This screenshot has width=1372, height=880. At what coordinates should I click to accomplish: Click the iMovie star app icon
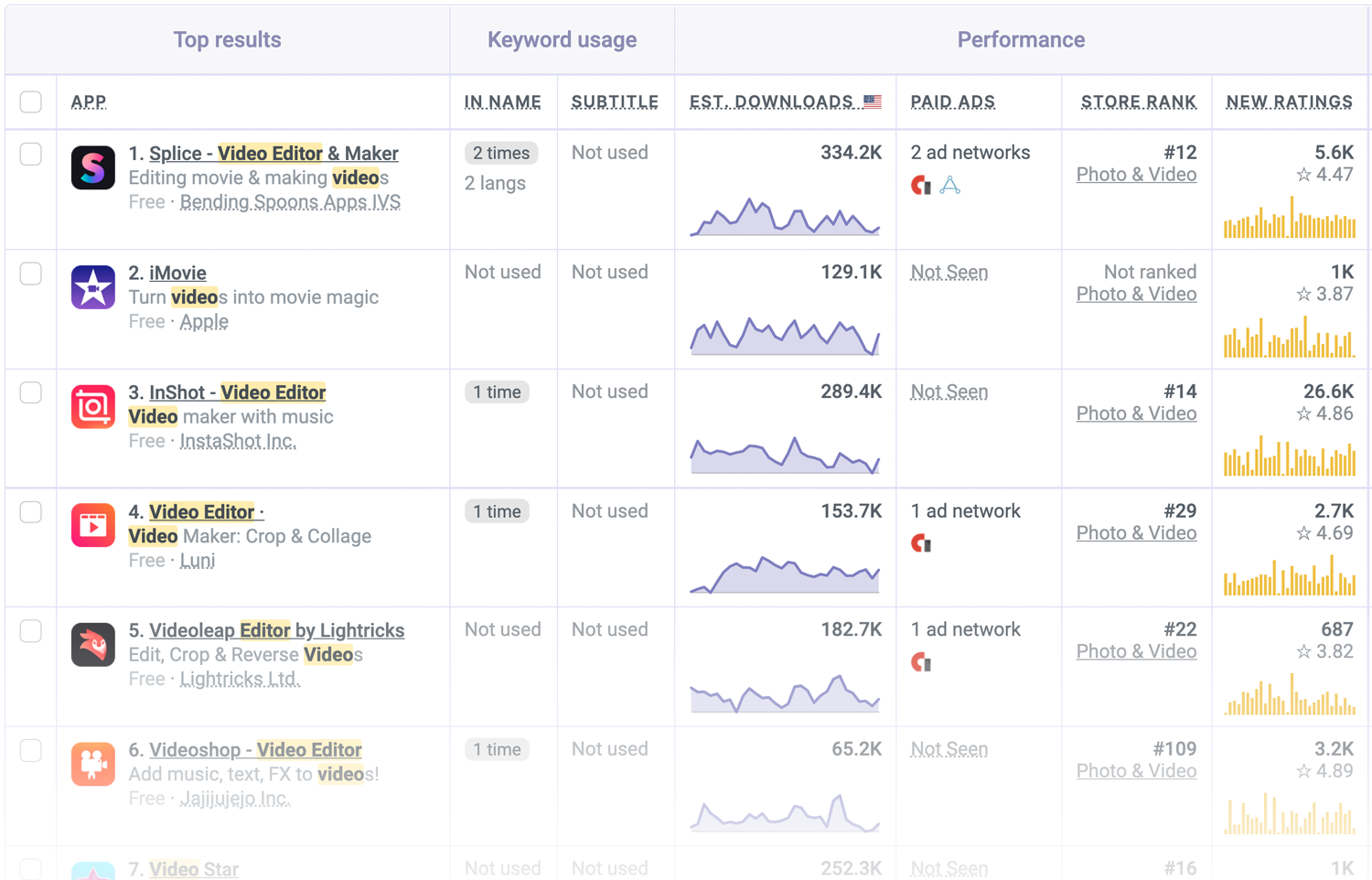coord(92,287)
